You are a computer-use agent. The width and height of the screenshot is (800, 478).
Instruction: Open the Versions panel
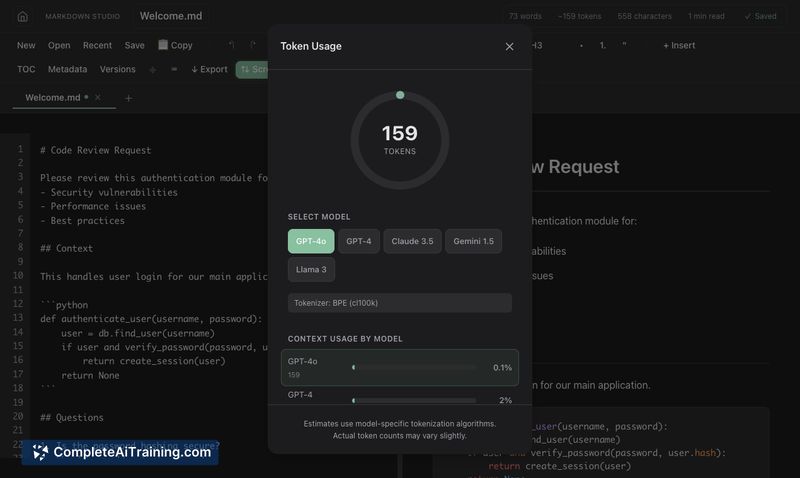[117, 69]
